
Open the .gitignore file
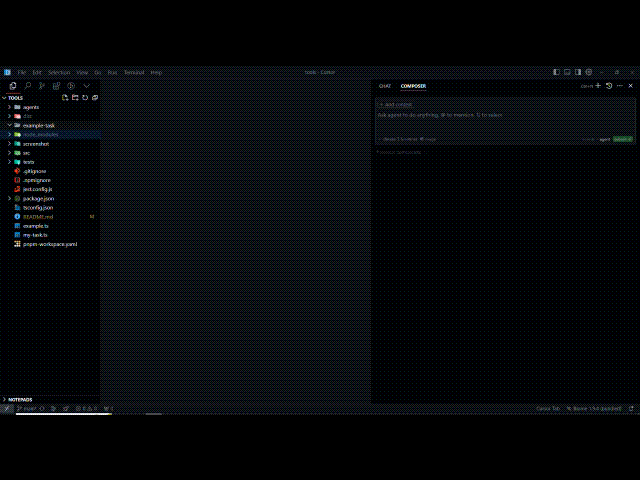click(x=50, y=171)
